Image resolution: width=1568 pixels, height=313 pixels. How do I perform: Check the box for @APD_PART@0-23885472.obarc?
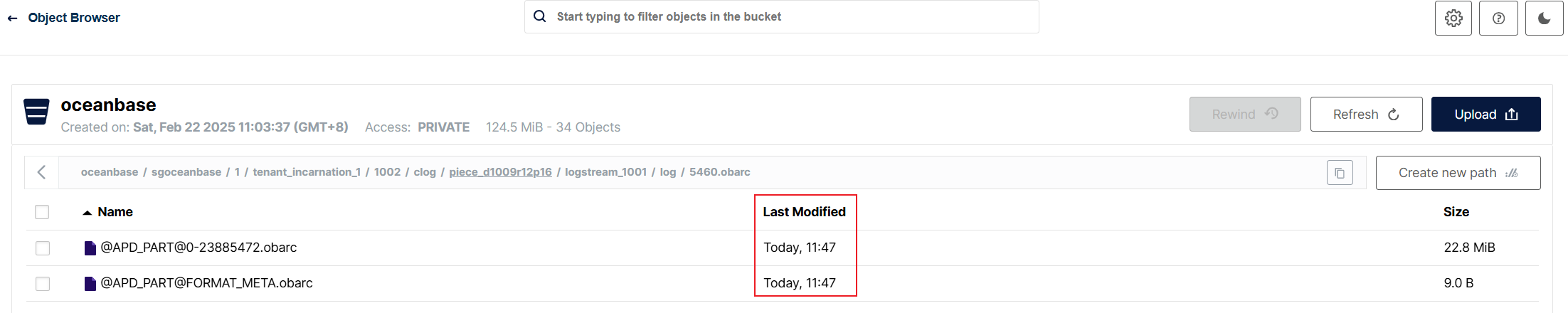pos(43,248)
